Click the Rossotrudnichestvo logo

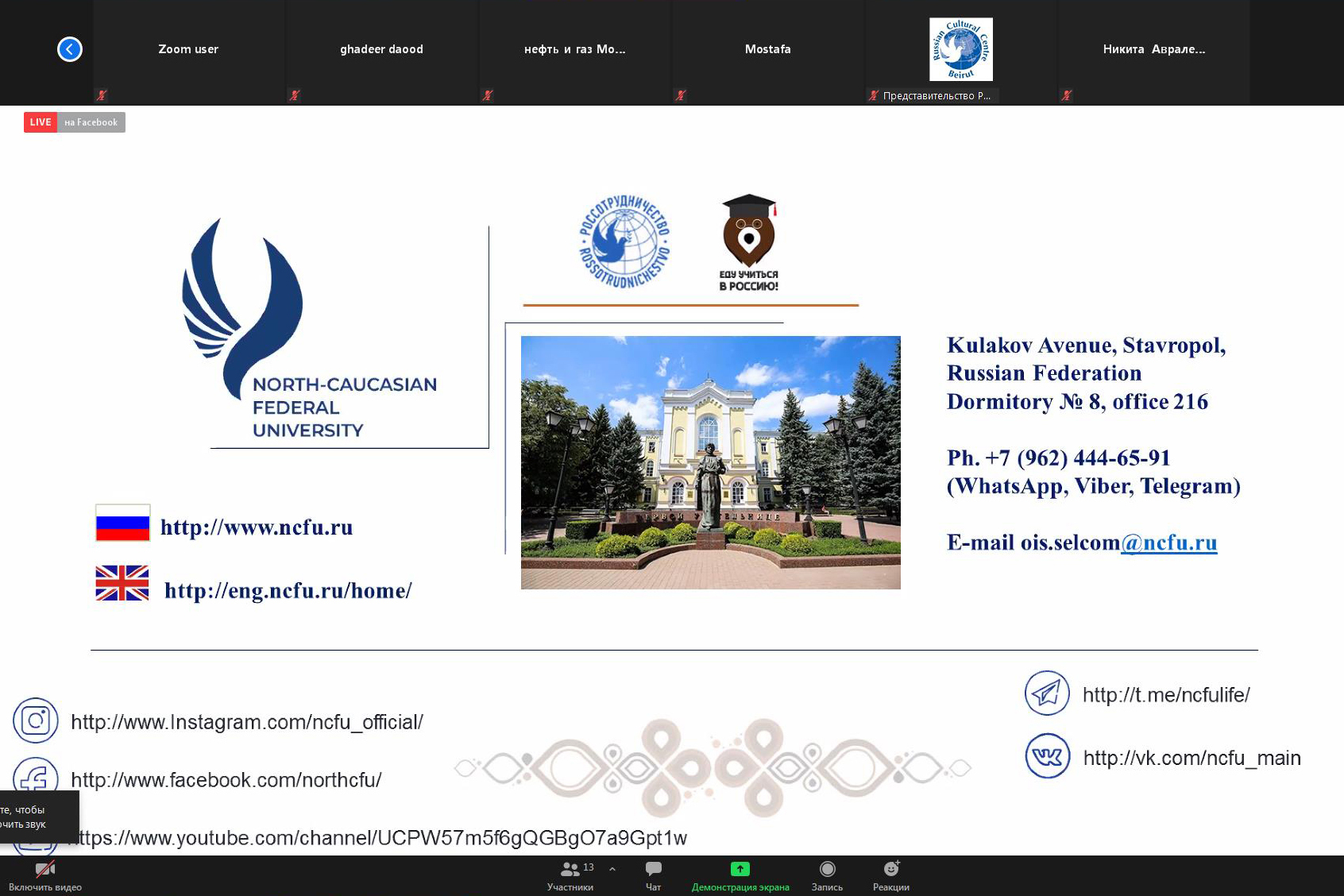624,241
